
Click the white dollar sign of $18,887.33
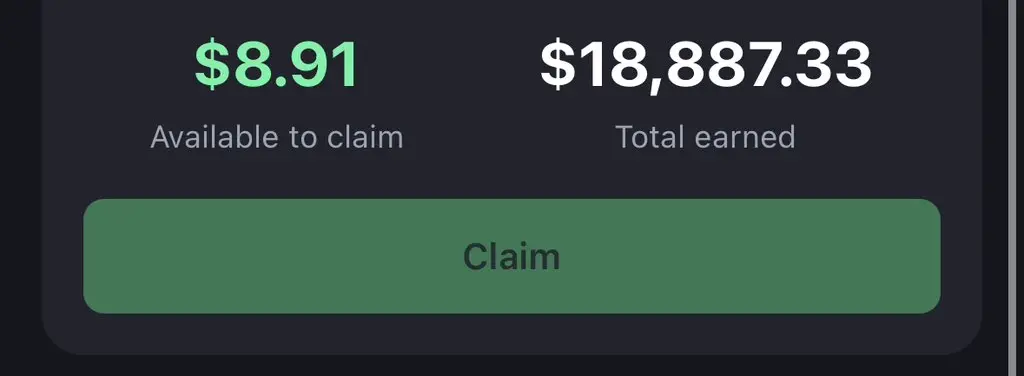pyautogui.click(x=557, y=65)
